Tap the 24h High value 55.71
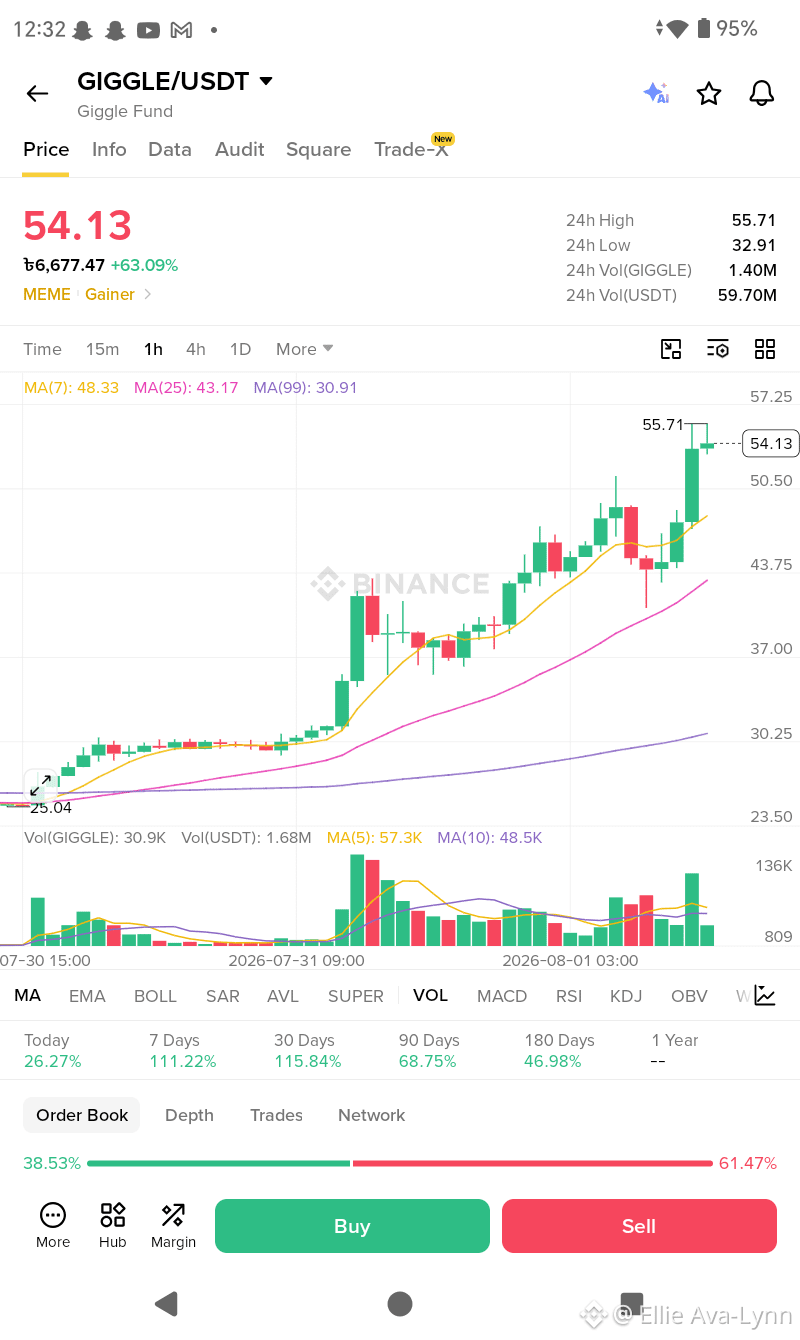Viewport: 800px width, 1340px height. [754, 220]
